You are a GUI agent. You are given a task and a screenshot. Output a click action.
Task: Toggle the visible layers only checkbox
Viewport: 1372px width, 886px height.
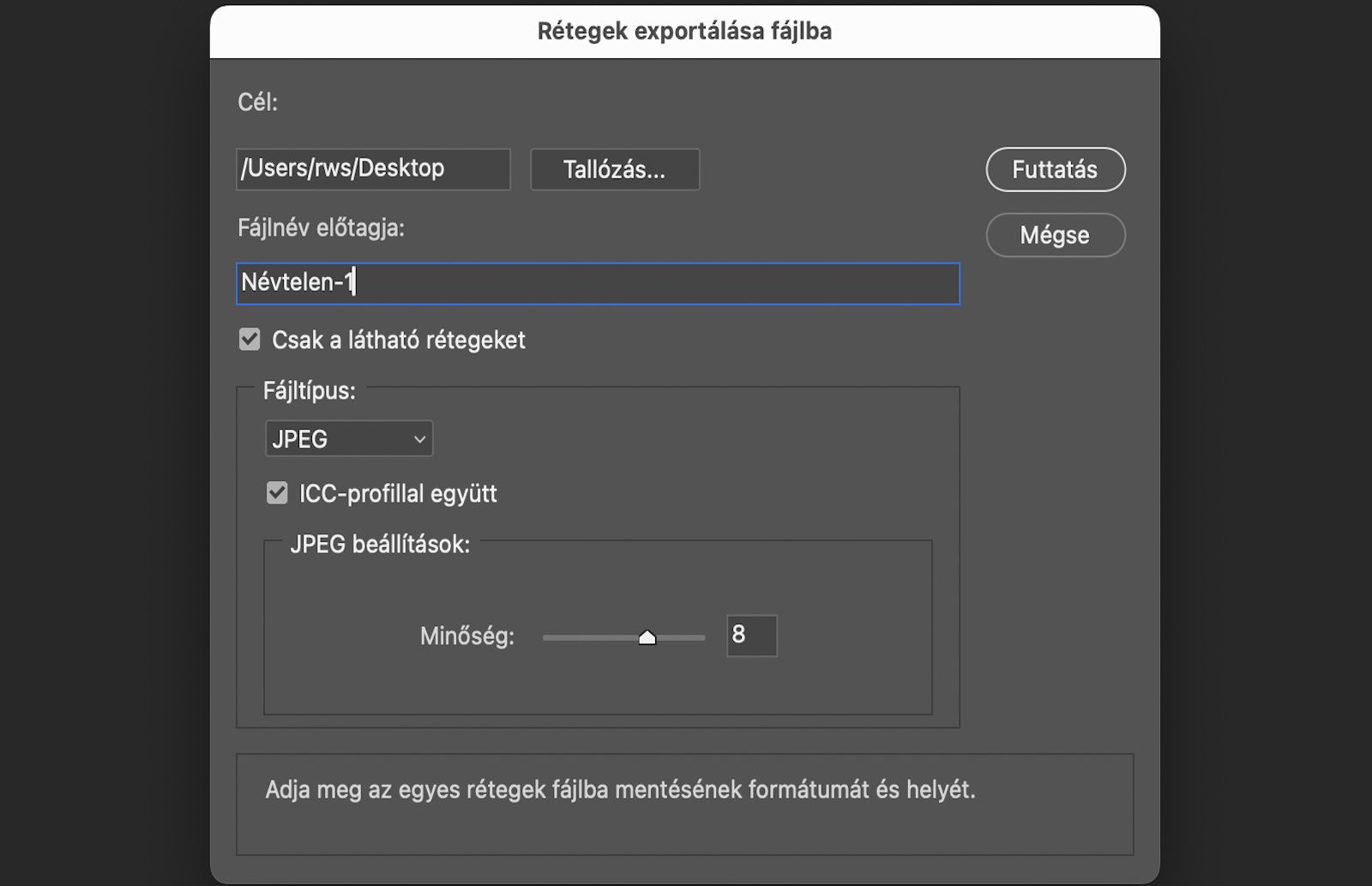(249, 340)
